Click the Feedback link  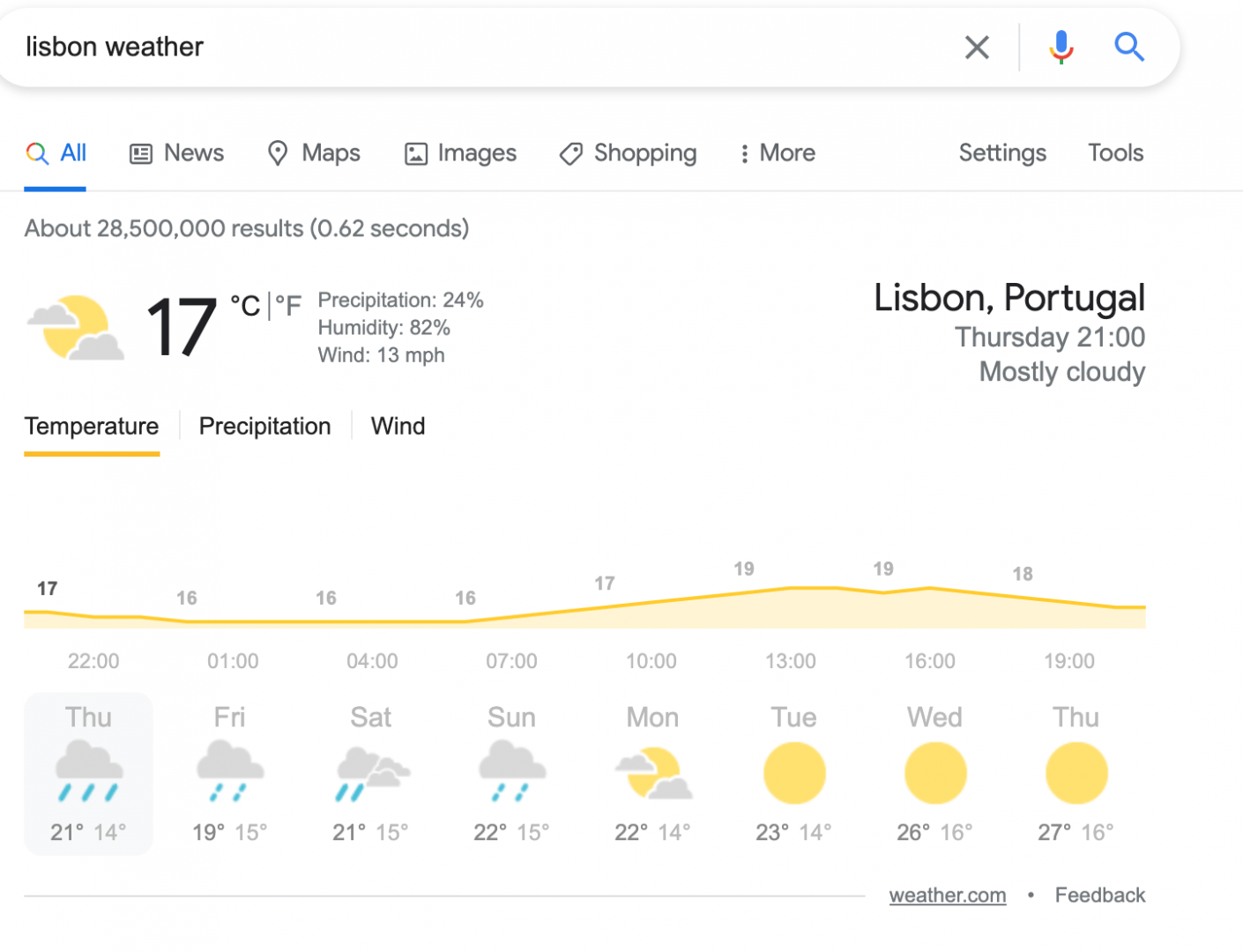click(x=1100, y=896)
